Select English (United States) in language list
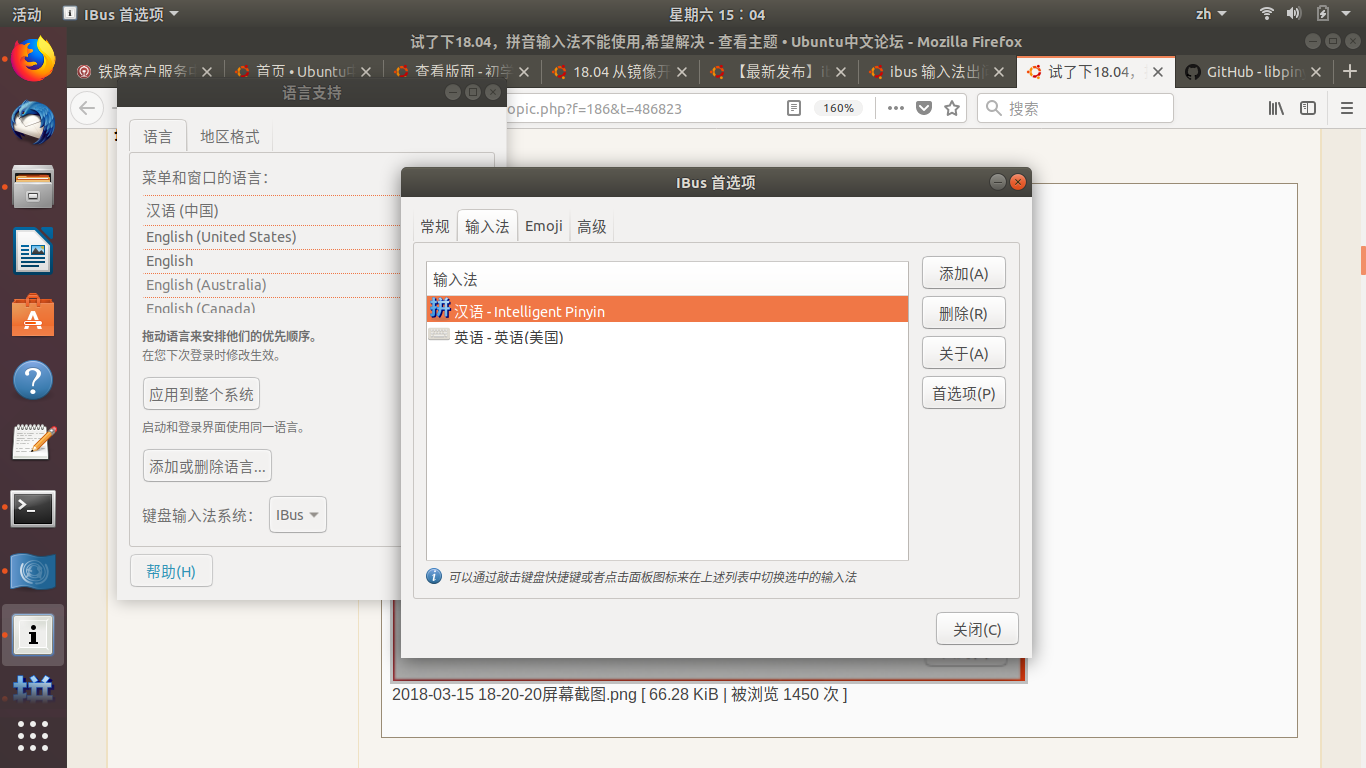The height and width of the screenshot is (768, 1366). tap(272, 236)
